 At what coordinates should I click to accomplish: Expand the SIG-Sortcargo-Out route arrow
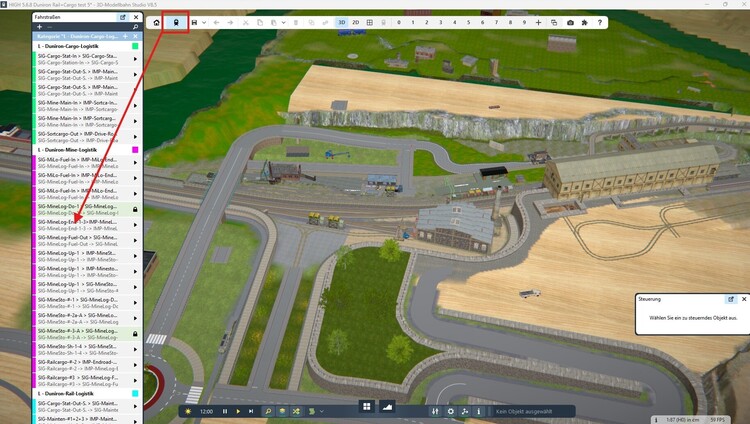pyautogui.click(x=135, y=135)
